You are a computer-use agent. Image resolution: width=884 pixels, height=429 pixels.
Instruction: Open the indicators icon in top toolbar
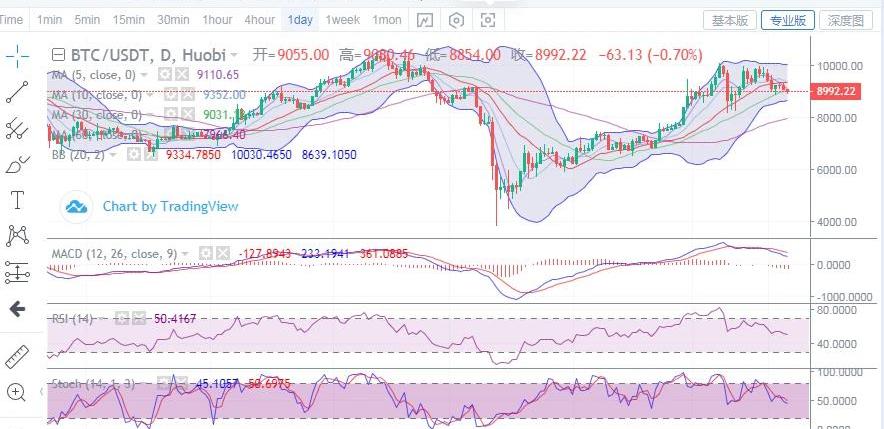(x=426, y=20)
